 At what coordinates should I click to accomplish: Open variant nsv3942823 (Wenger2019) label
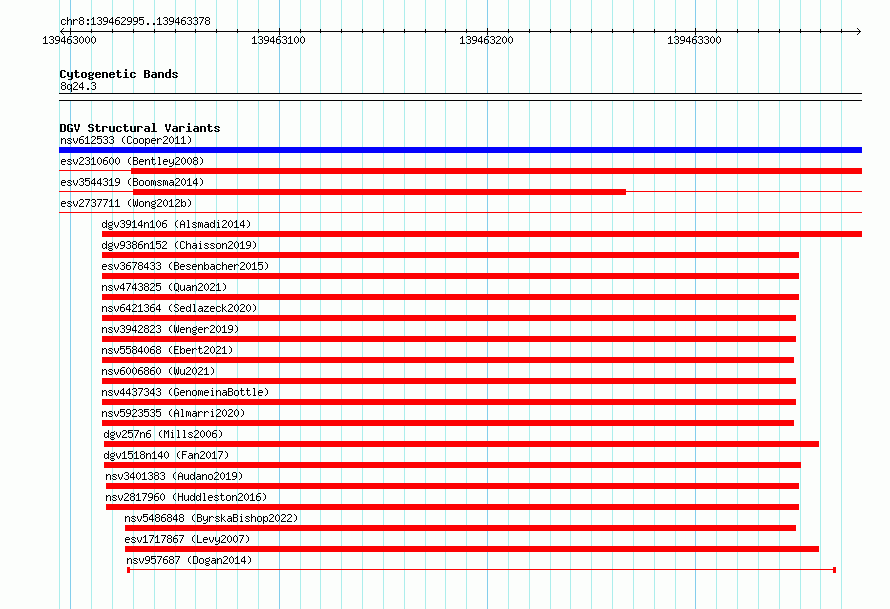click(x=170, y=329)
